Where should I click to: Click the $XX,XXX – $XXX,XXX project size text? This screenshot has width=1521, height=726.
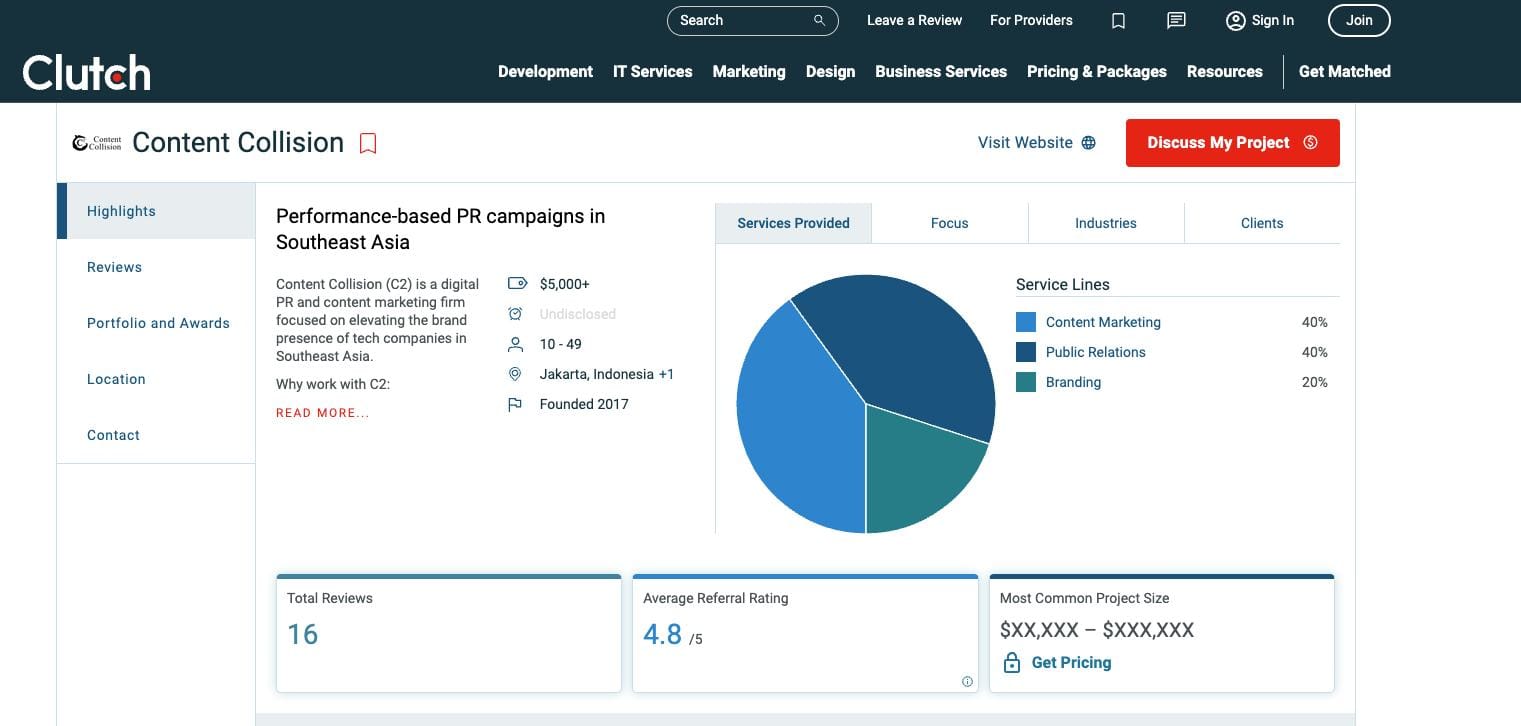(1097, 630)
